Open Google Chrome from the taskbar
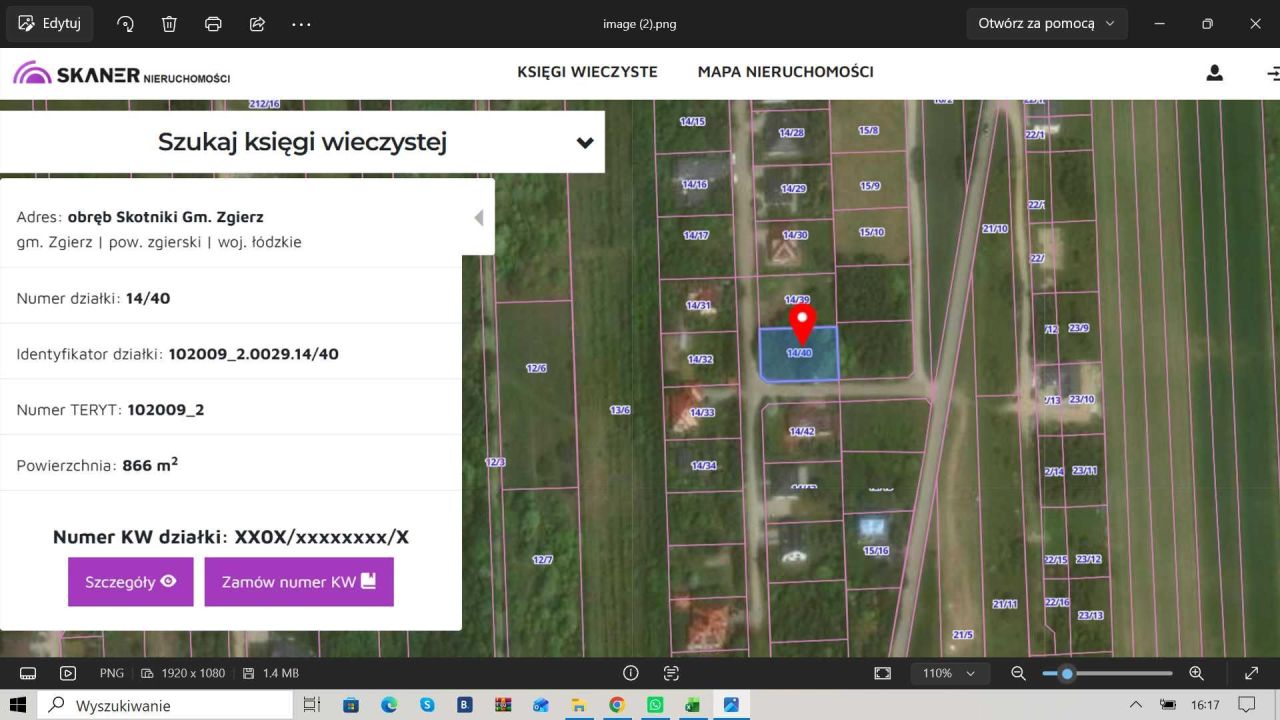The height and width of the screenshot is (720, 1280). [617, 705]
